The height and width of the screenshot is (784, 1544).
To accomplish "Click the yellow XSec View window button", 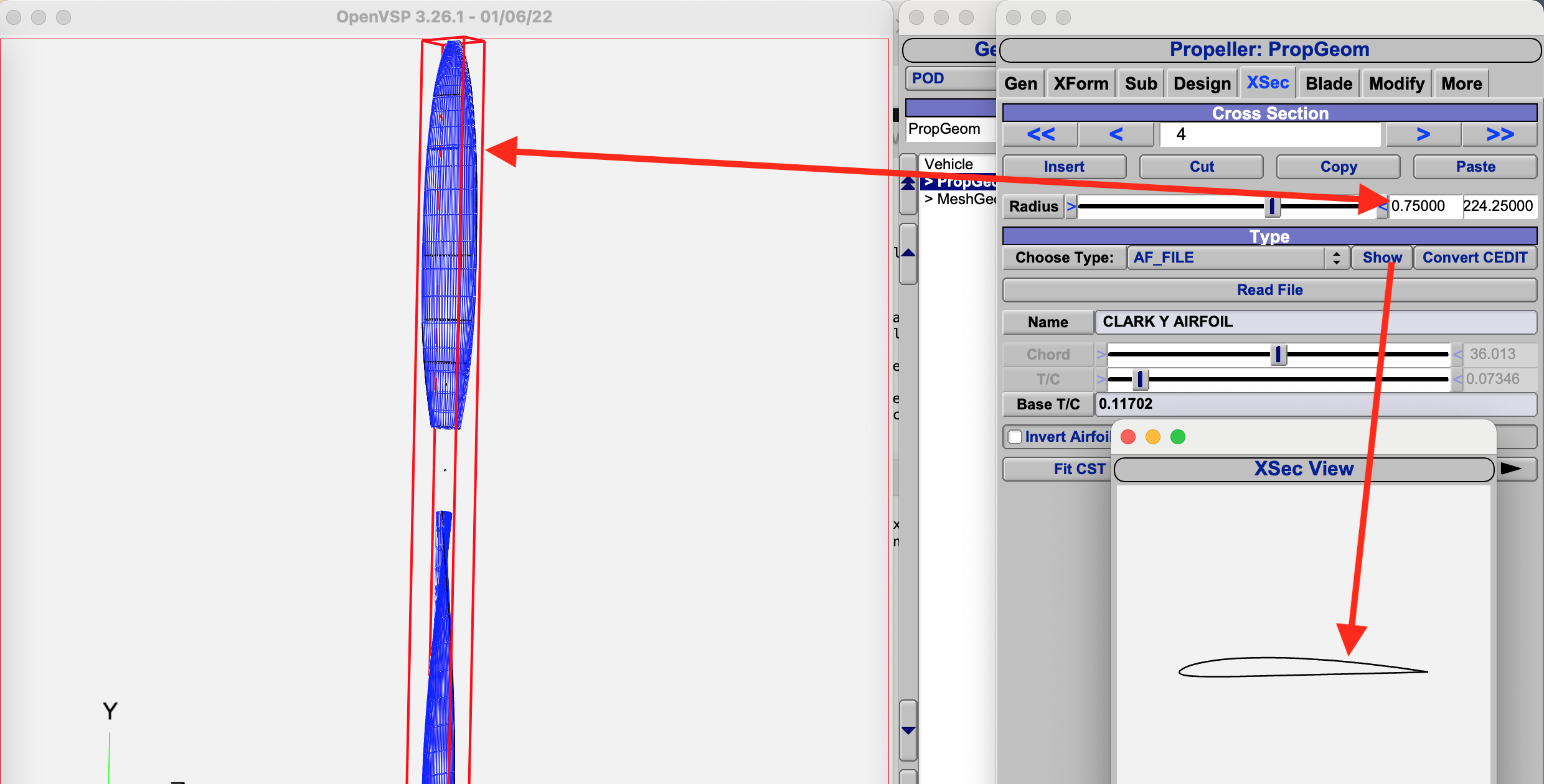I will pyautogui.click(x=1152, y=437).
